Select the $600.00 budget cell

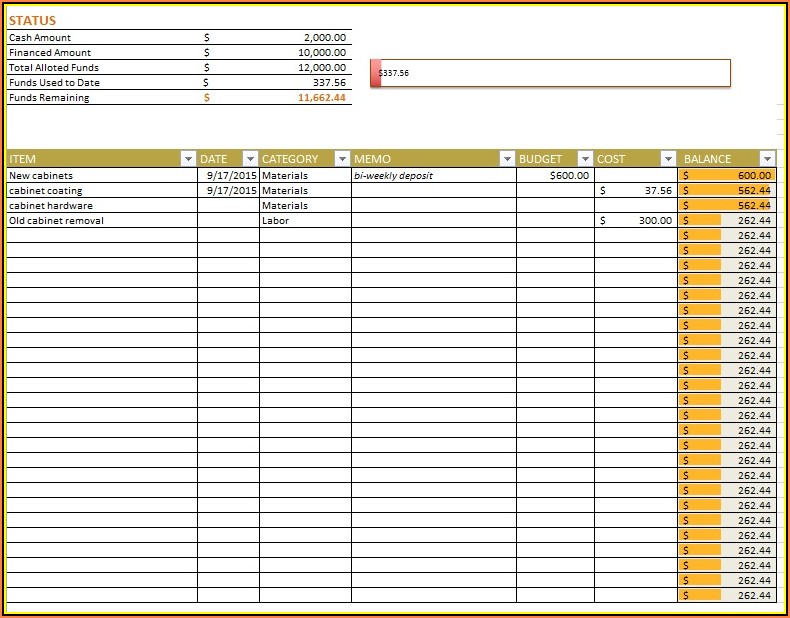[555, 175]
